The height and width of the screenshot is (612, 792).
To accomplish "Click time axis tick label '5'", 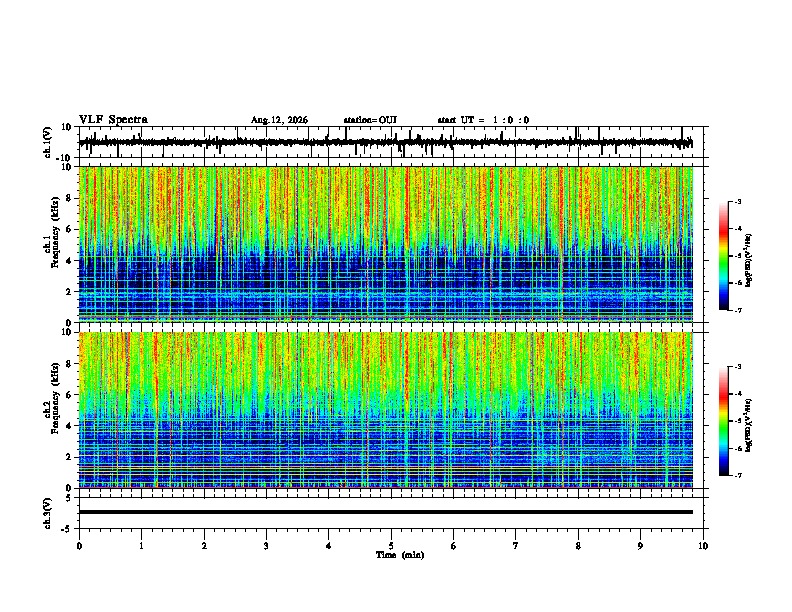I will tap(391, 546).
